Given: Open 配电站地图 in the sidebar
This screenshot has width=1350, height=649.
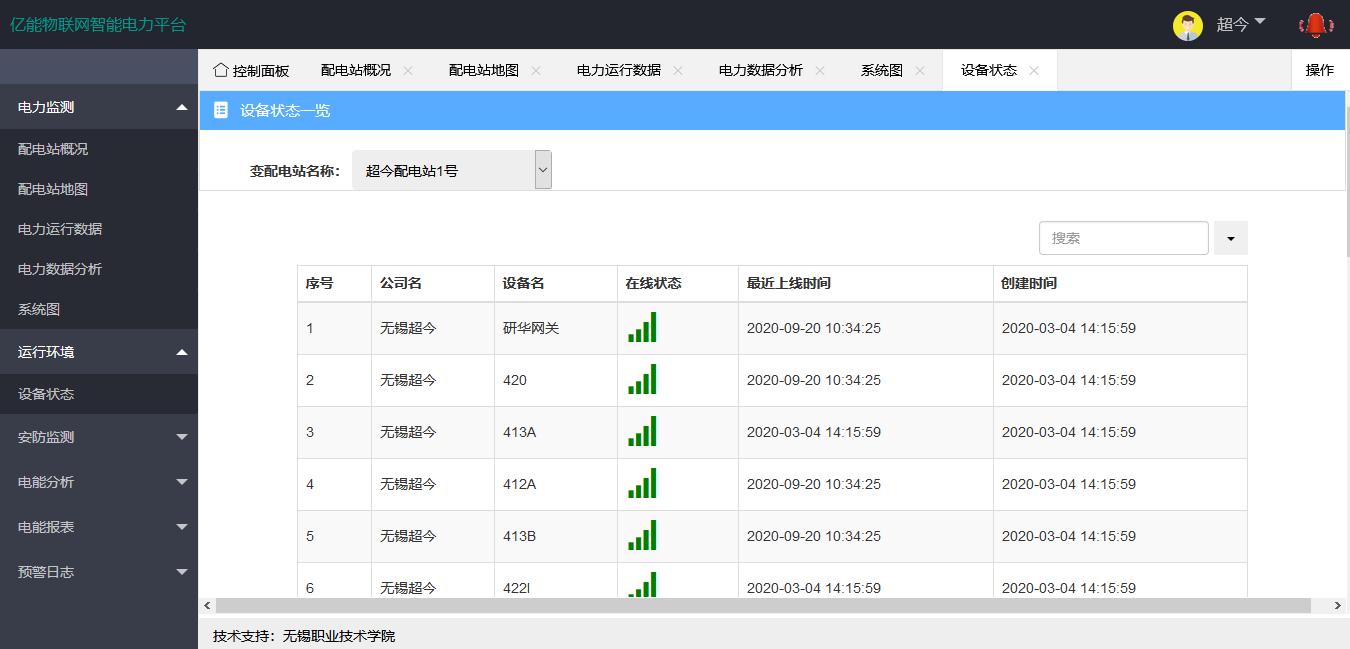Looking at the screenshot, I should tap(53, 189).
